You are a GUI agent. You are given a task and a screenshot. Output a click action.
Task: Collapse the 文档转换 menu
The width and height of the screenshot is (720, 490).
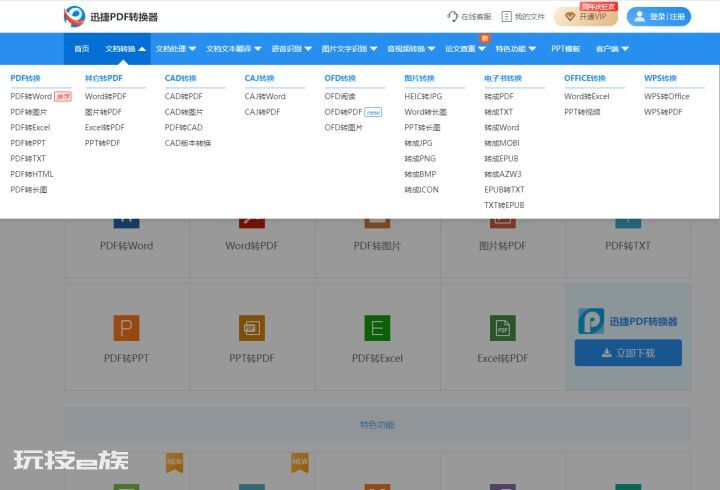click(125, 49)
